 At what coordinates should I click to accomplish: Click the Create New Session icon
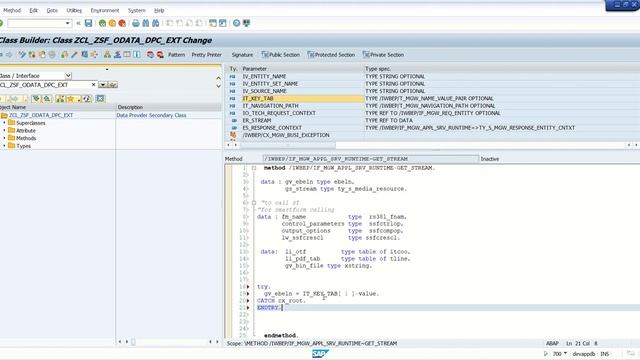(213, 23)
